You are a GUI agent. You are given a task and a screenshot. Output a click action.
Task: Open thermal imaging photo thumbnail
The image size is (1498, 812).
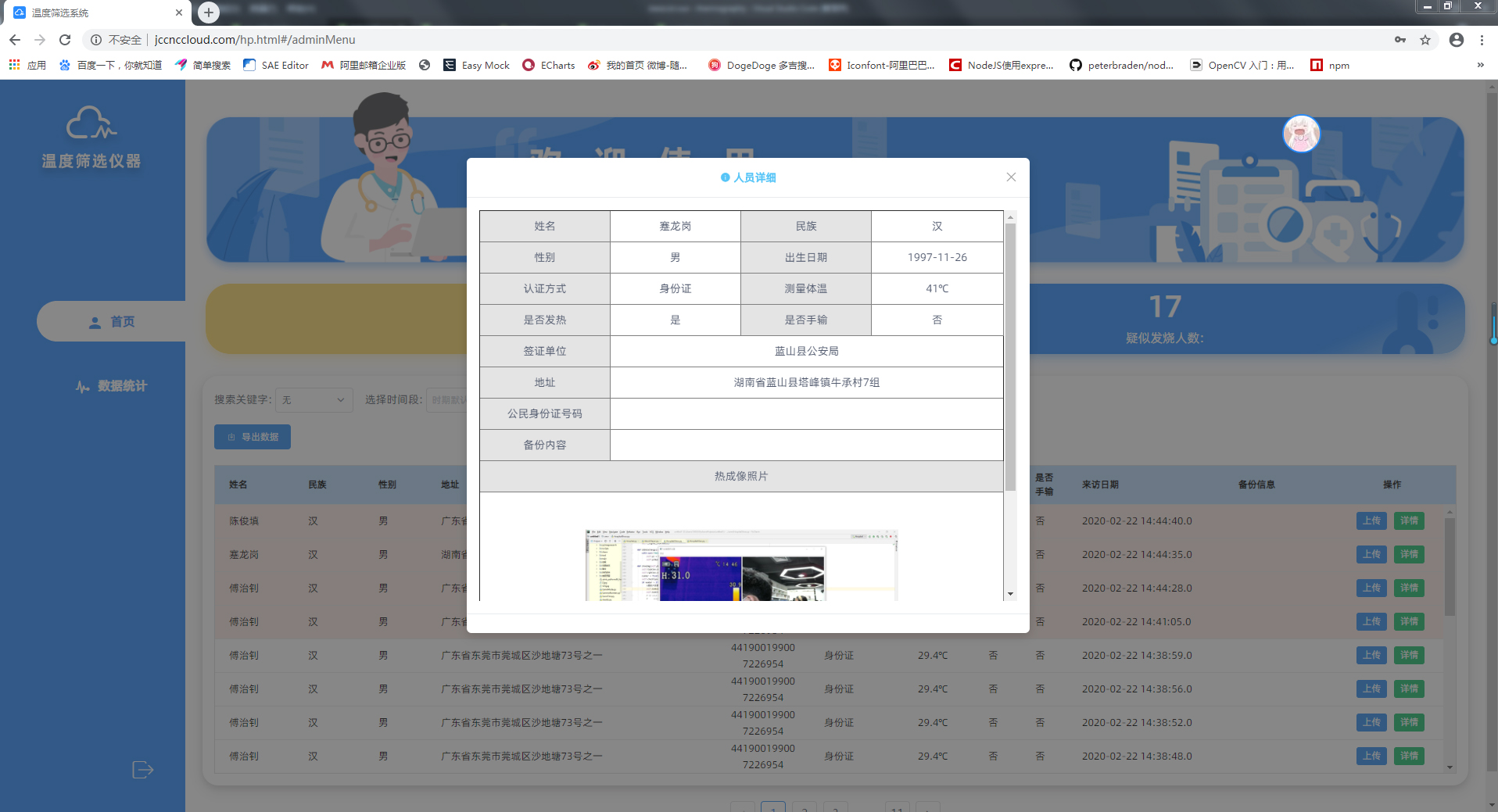tap(741, 565)
